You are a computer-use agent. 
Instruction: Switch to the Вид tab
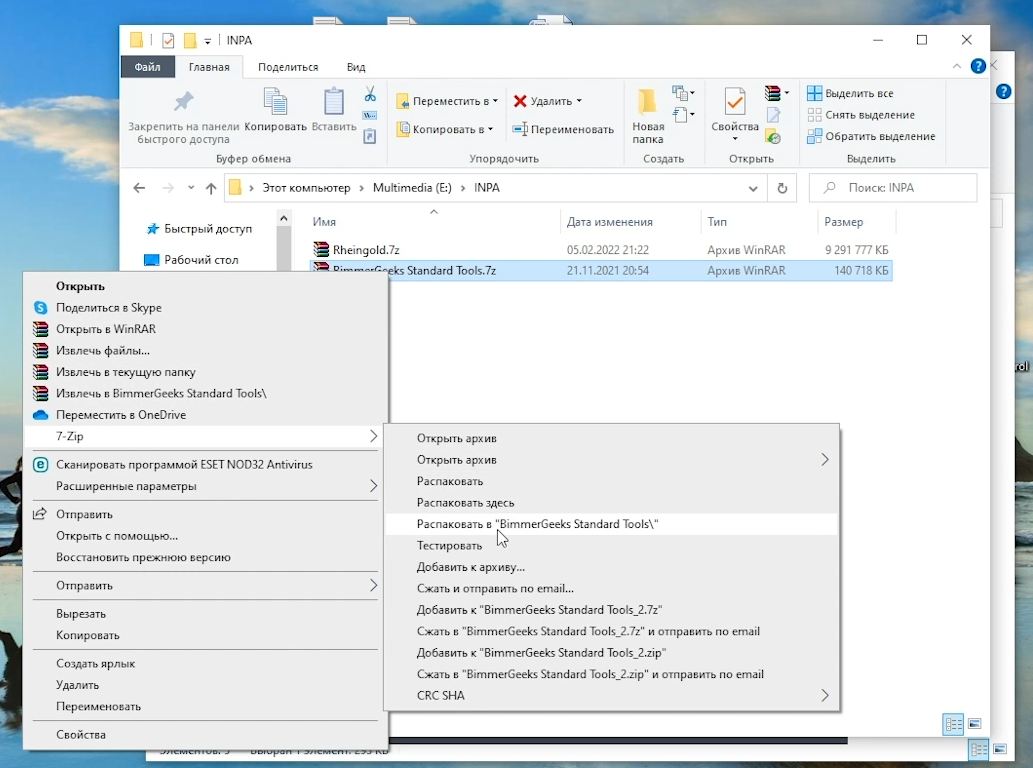tap(356, 67)
